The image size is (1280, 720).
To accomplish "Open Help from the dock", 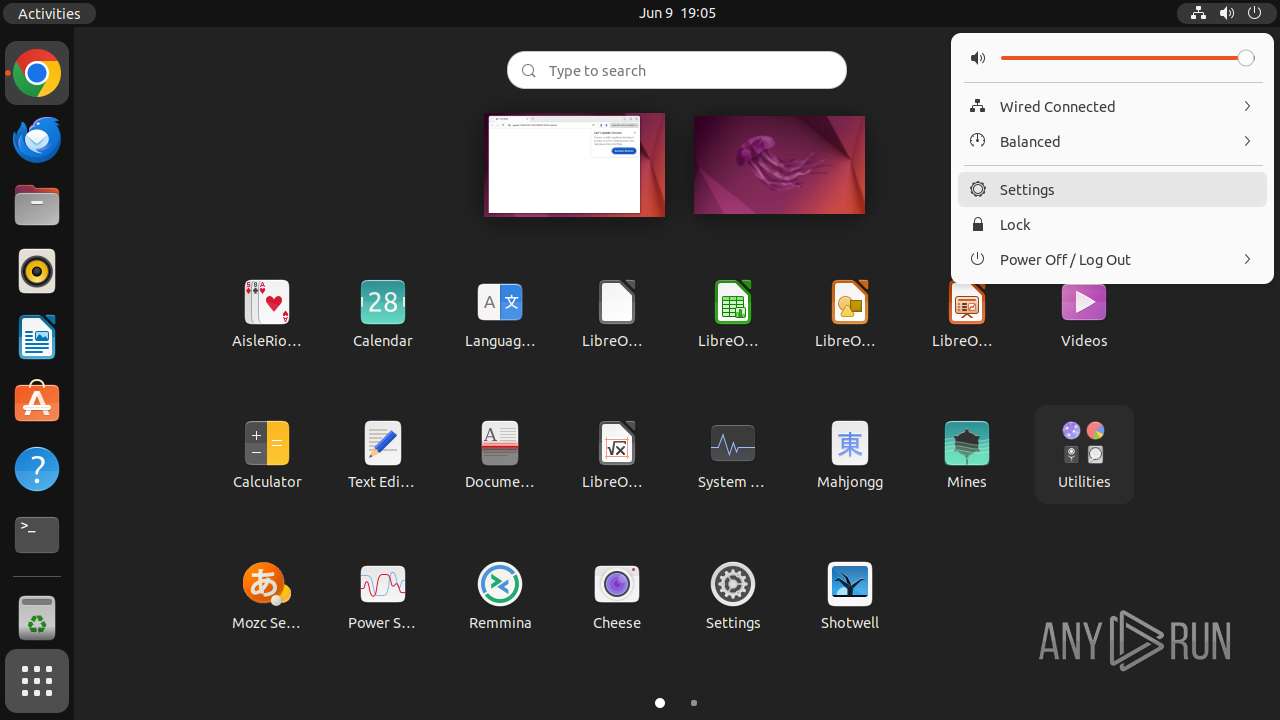I will click(37, 469).
